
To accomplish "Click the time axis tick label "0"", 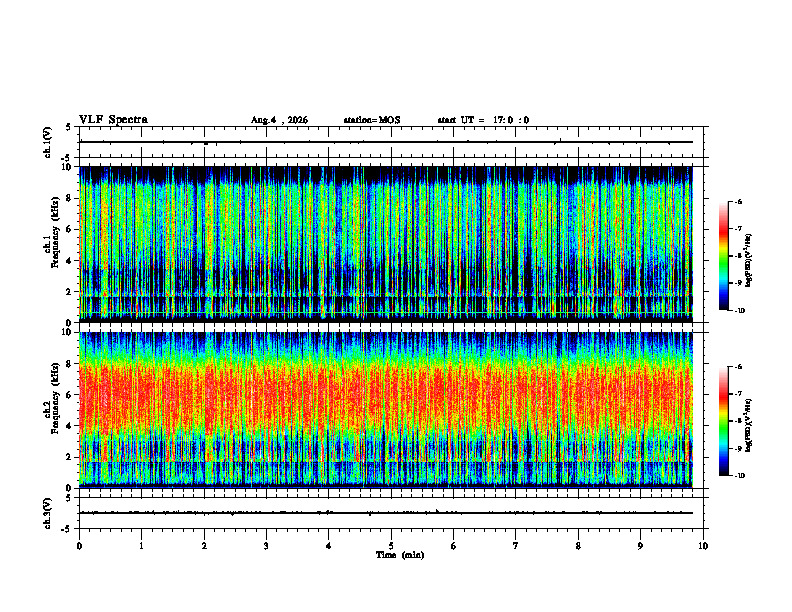I will (79, 546).
